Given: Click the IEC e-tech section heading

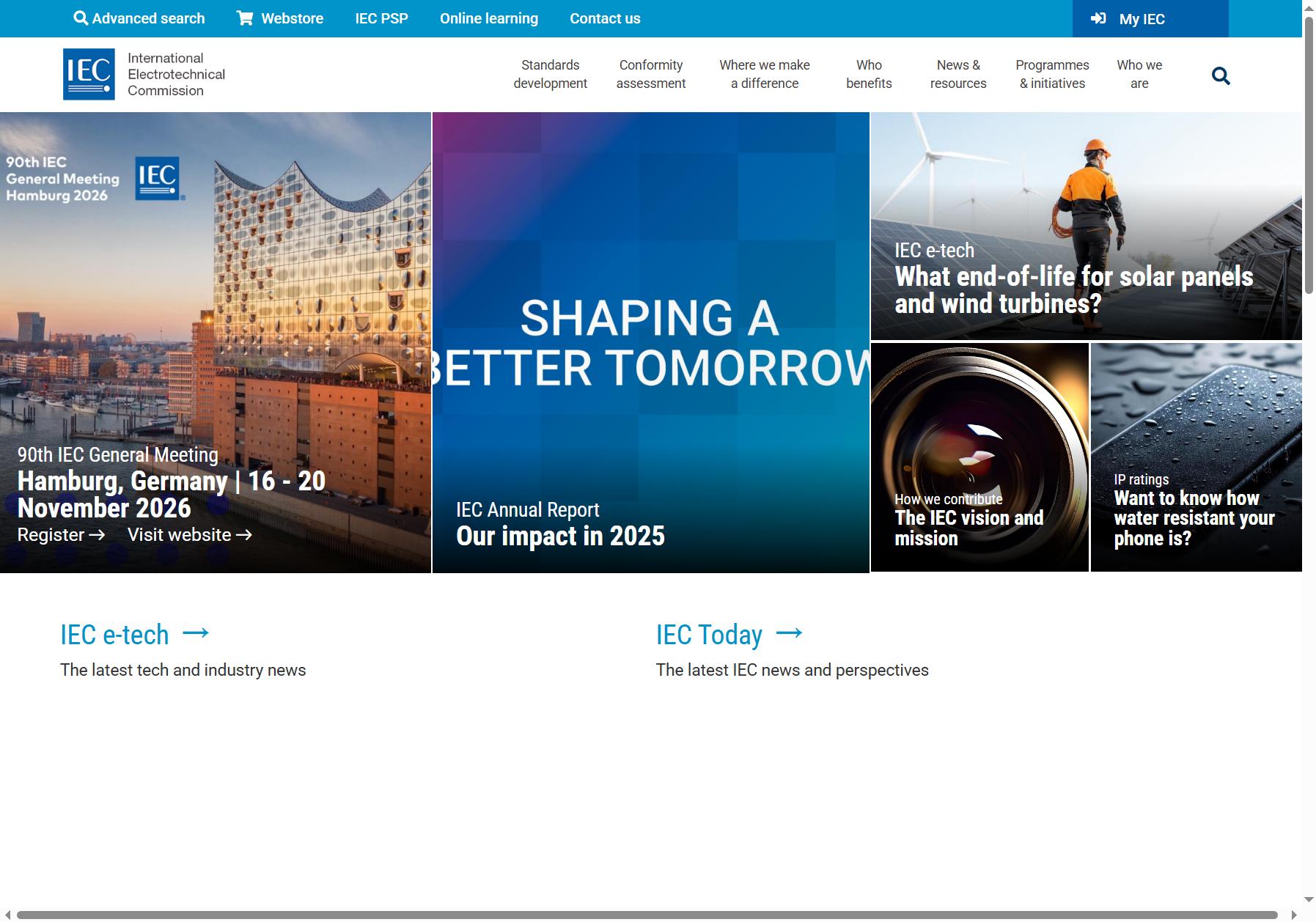Looking at the screenshot, I should pyautogui.click(x=114, y=635).
